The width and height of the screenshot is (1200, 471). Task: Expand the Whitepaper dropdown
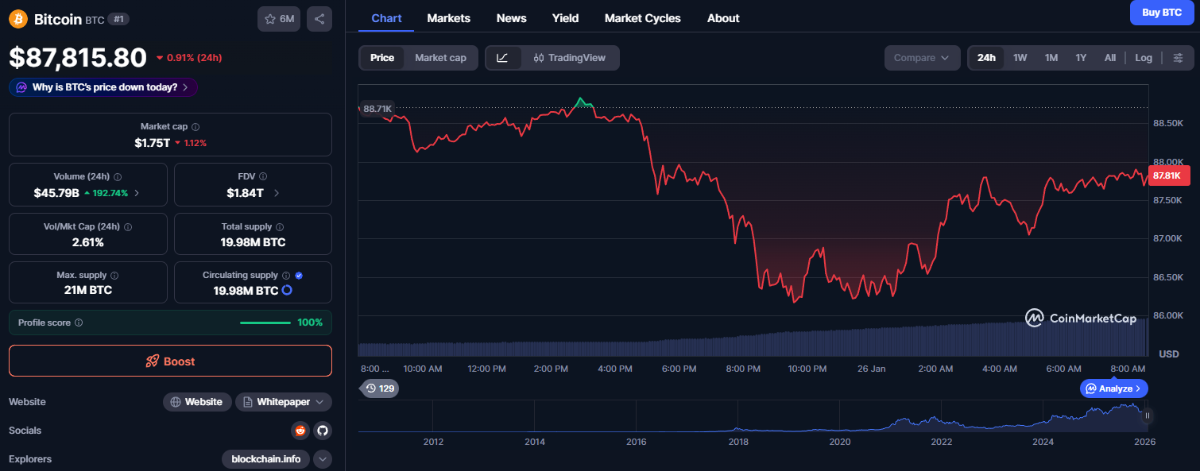(284, 402)
